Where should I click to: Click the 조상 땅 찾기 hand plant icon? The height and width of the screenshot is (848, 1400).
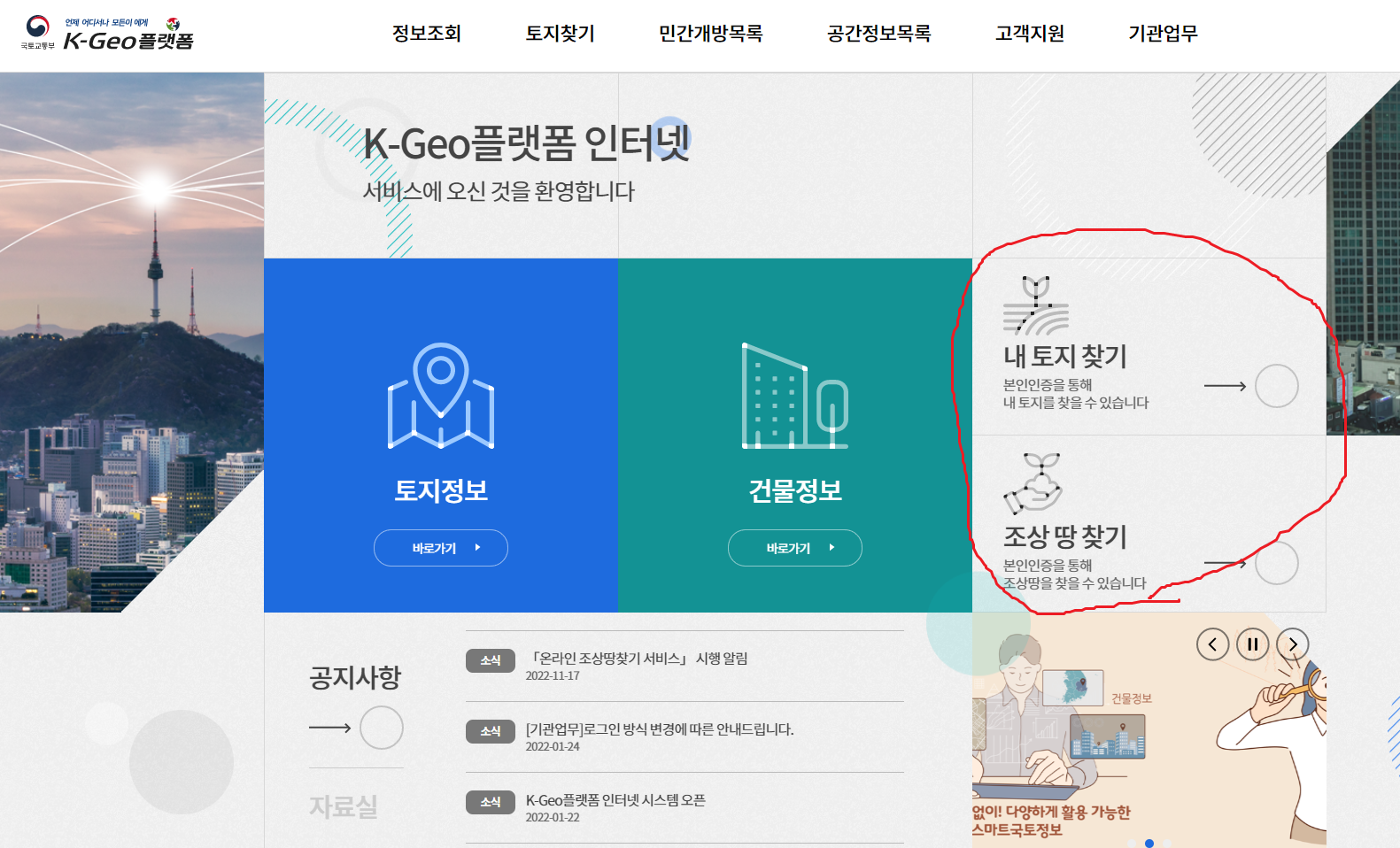click(x=1033, y=484)
